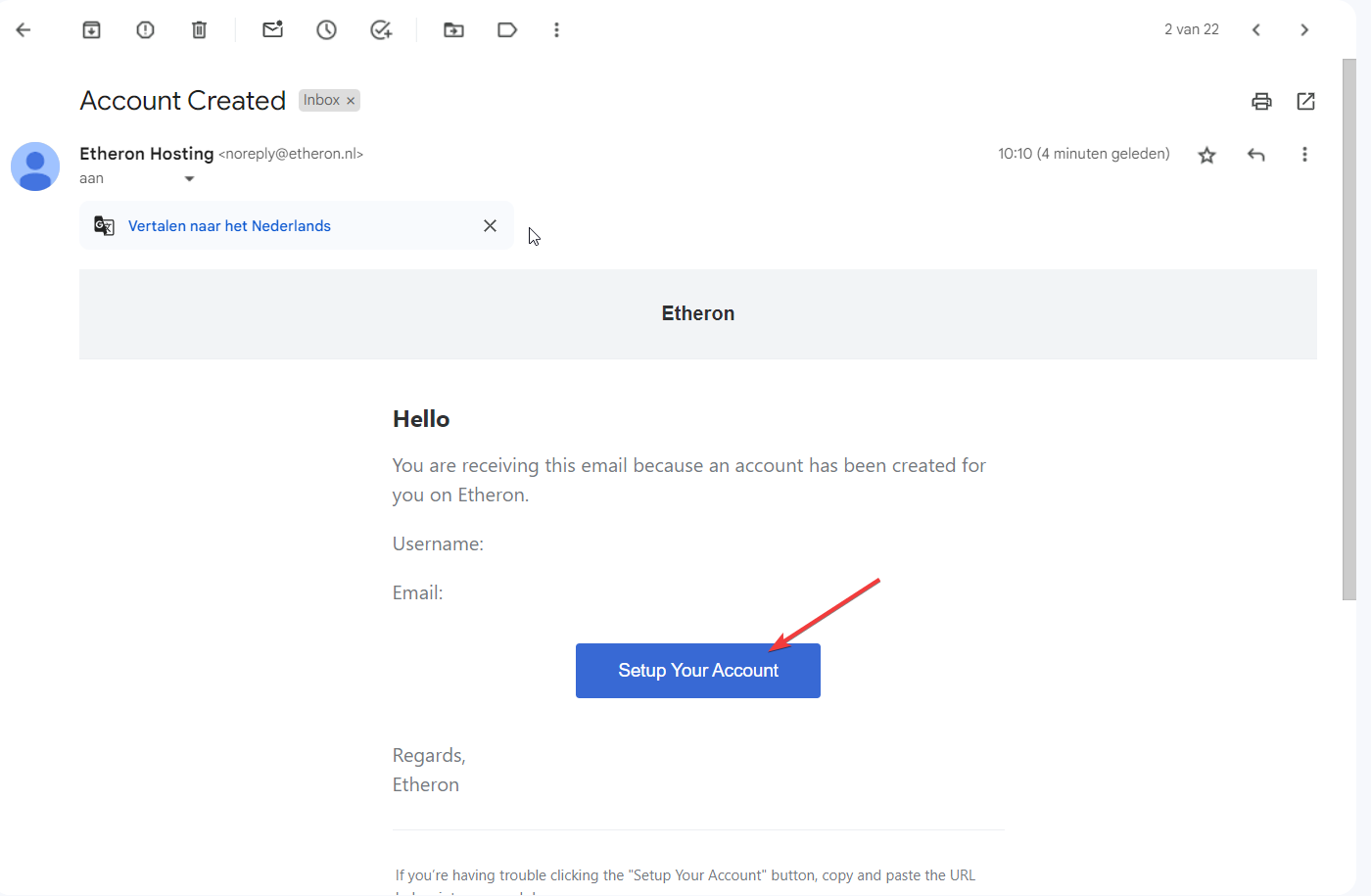Viewport: 1371px width, 896px height.
Task: Snooze this email
Action: [x=326, y=30]
